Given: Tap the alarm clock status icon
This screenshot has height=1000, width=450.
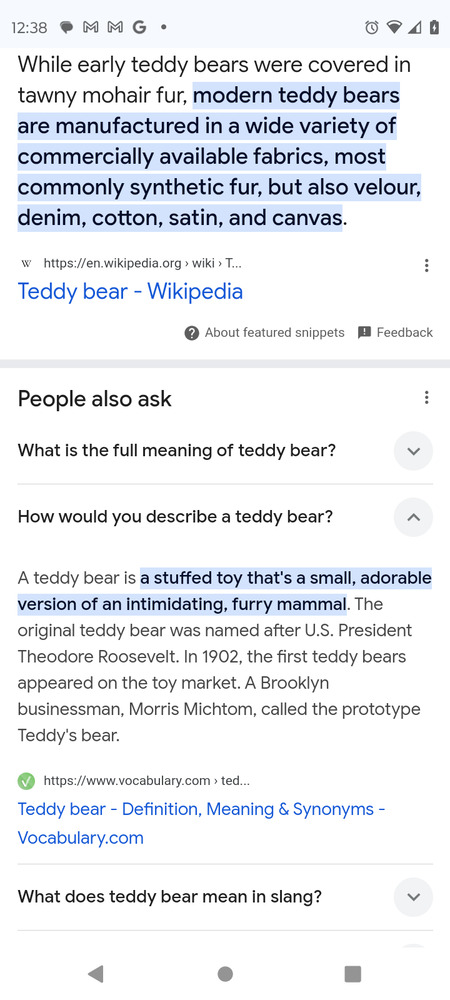Looking at the screenshot, I should click(x=372, y=27).
